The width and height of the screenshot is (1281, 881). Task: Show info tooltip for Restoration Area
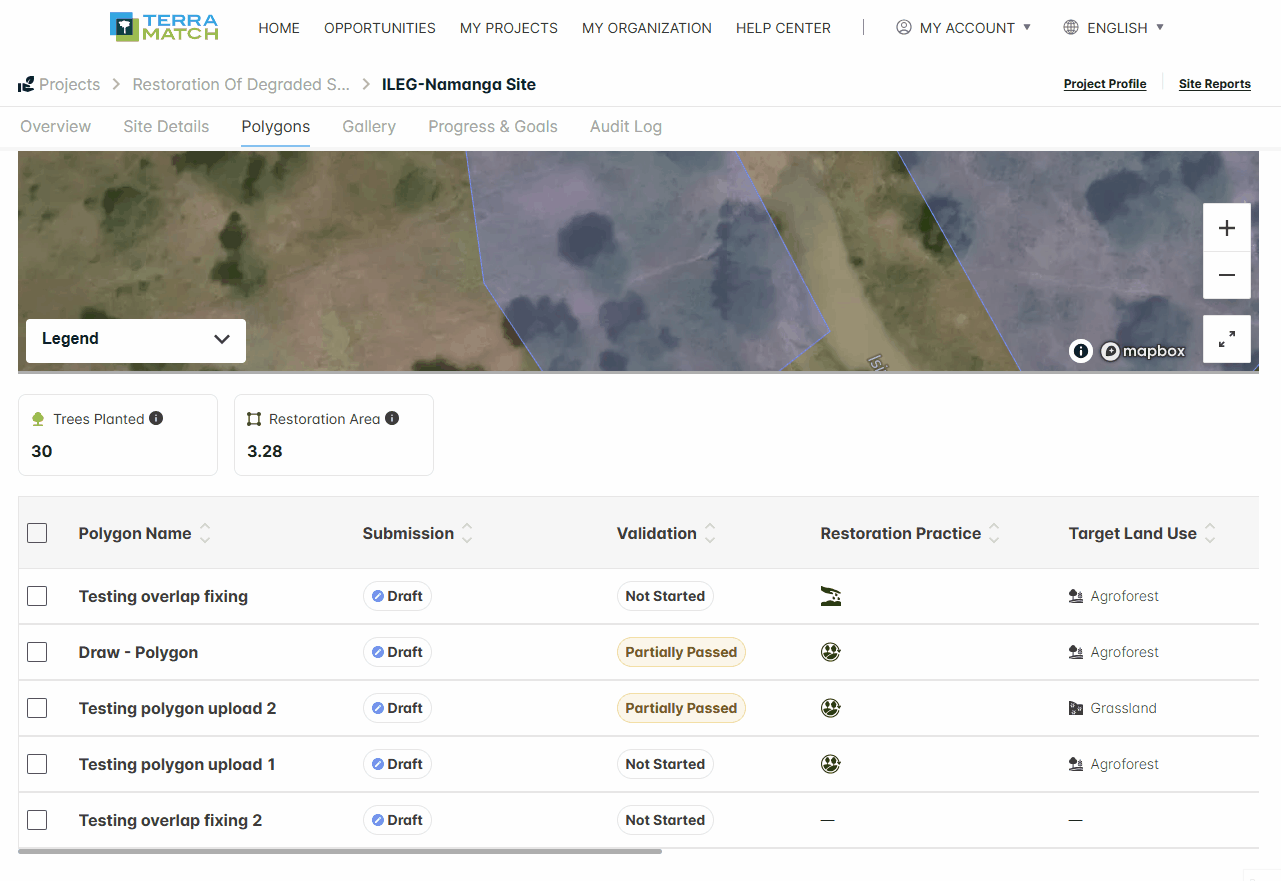392,418
